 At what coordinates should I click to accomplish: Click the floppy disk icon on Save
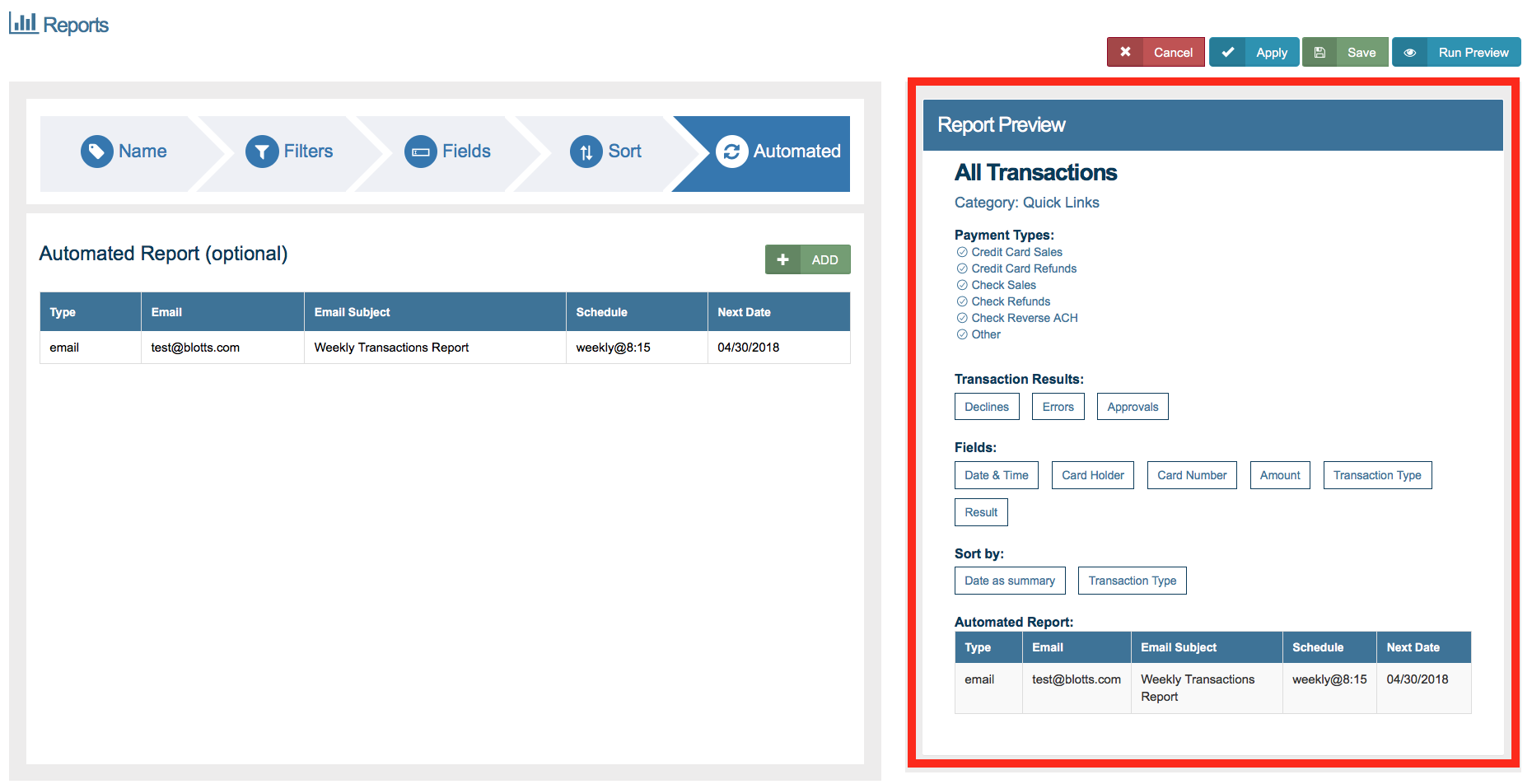click(x=1320, y=52)
